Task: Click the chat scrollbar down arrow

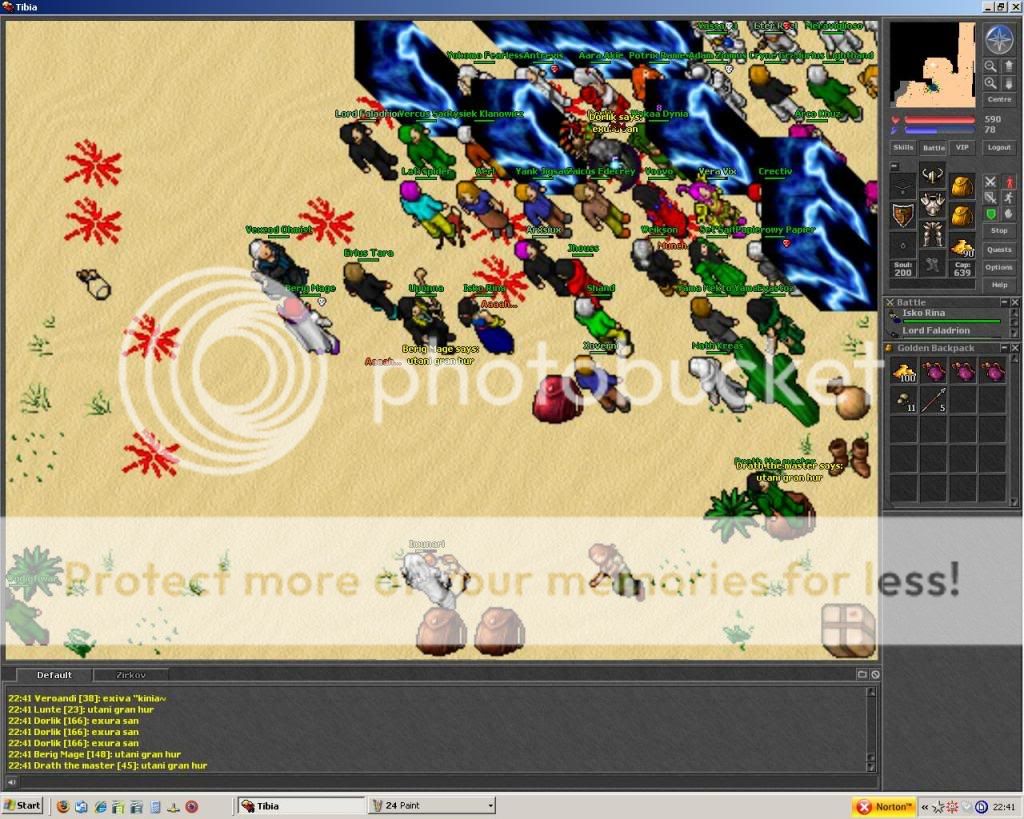Action: [871, 767]
